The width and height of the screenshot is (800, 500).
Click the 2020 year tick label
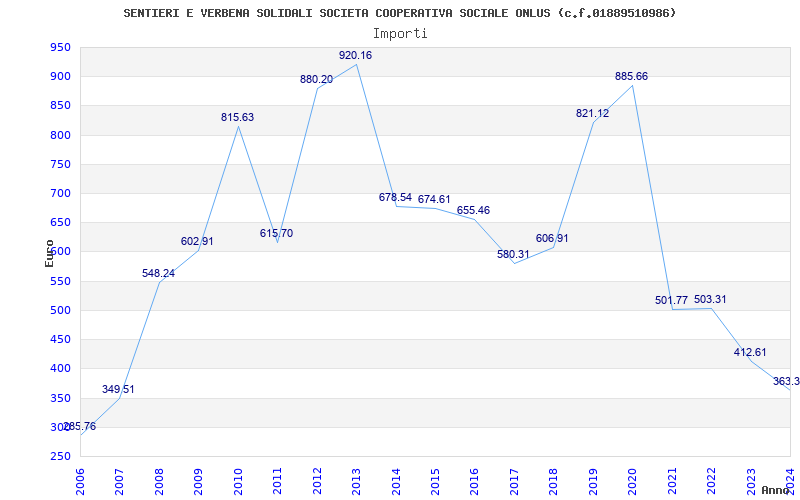click(633, 482)
